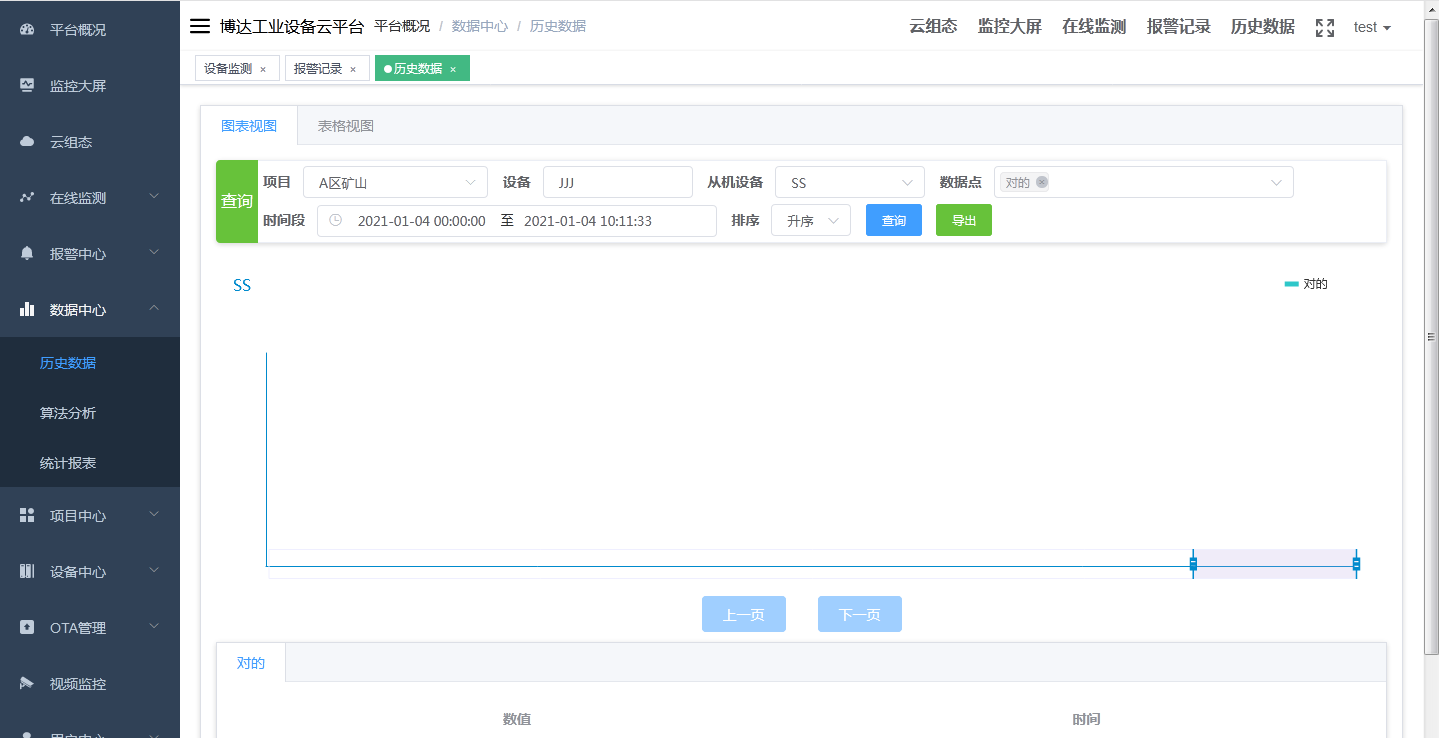Select the 平台概况 sidebar icon
The image size is (1439, 738).
pos(25,29)
